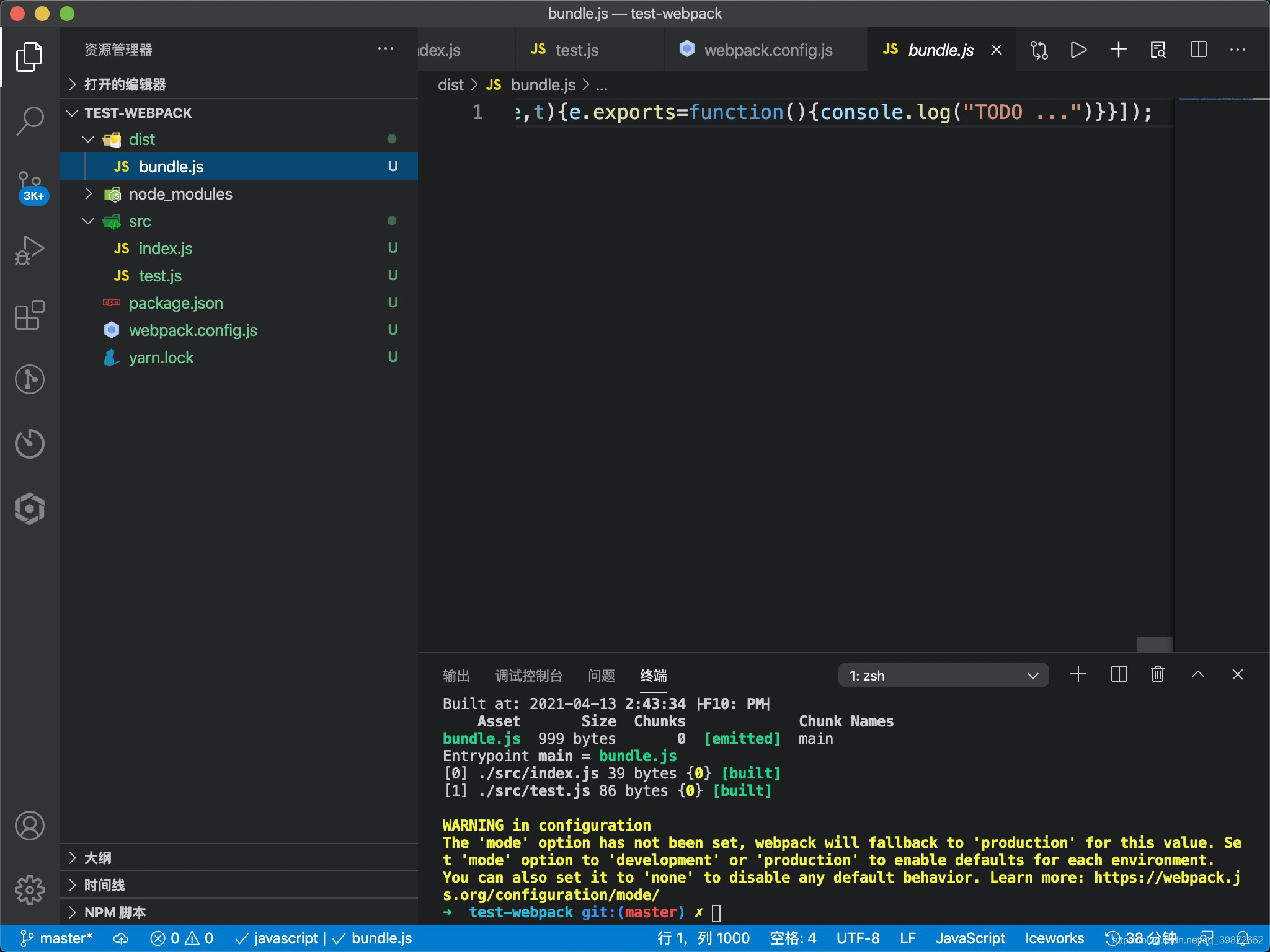This screenshot has height=952, width=1270.
Task: Select bundle.js in the file tree
Action: tap(239, 166)
